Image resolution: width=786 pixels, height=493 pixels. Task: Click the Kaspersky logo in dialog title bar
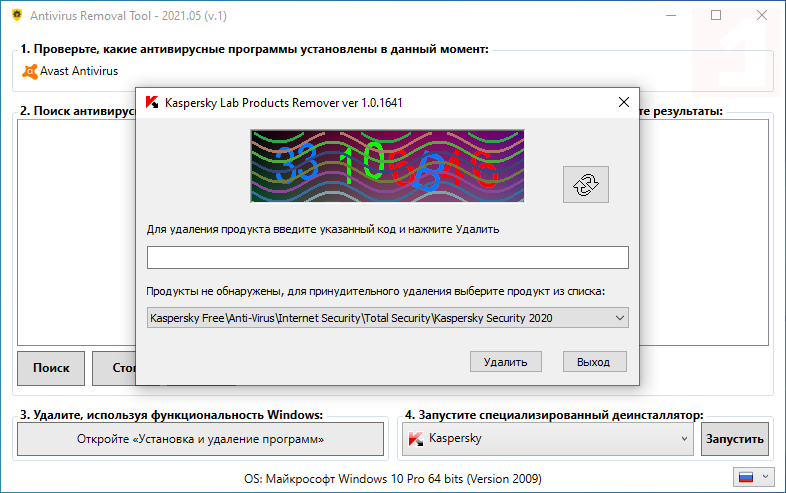pyautogui.click(x=151, y=102)
